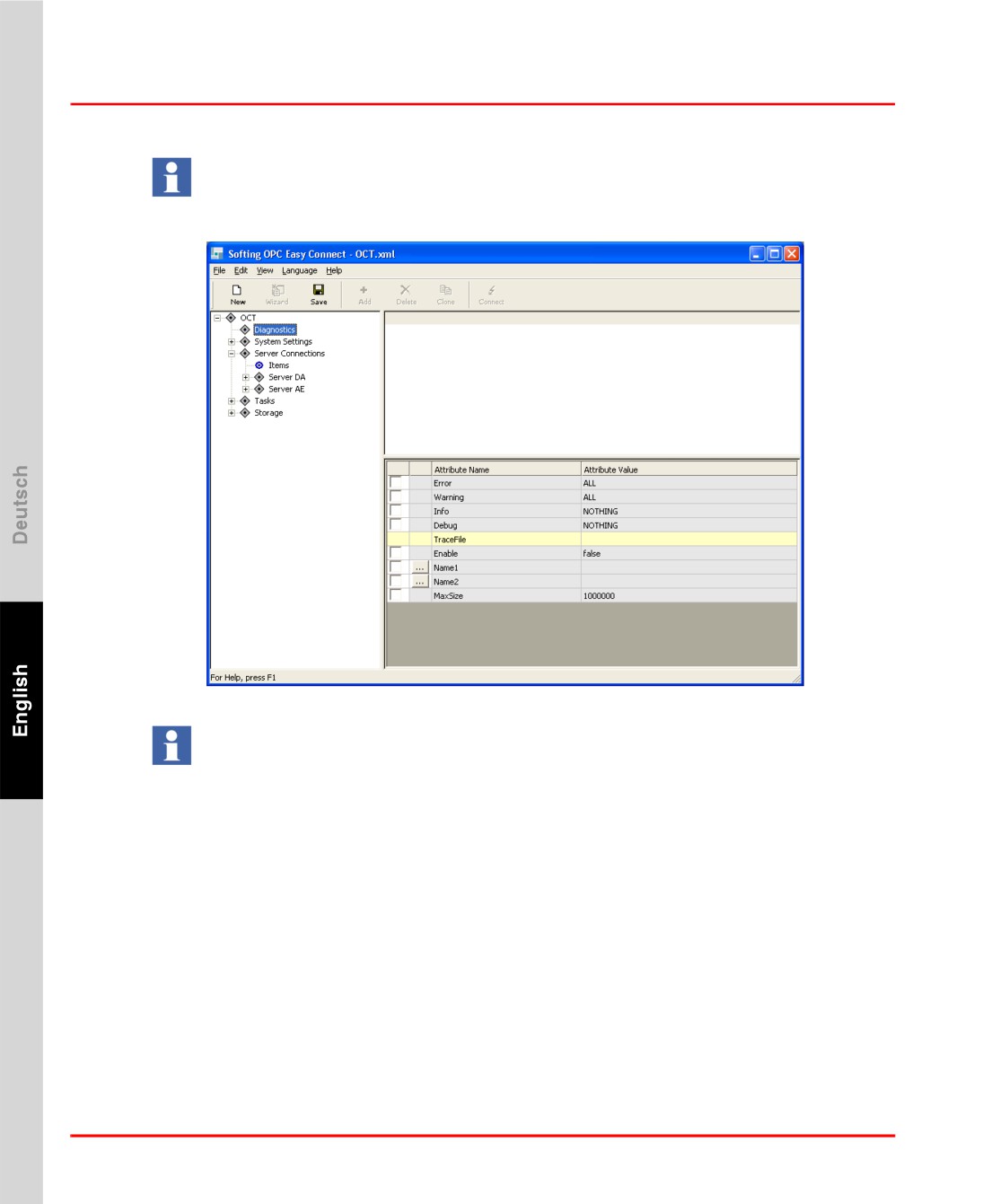The width and height of the screenshot is (991, 1204).
Task: Expand the System Settings tree node
Action: click(x=232, y=342)
